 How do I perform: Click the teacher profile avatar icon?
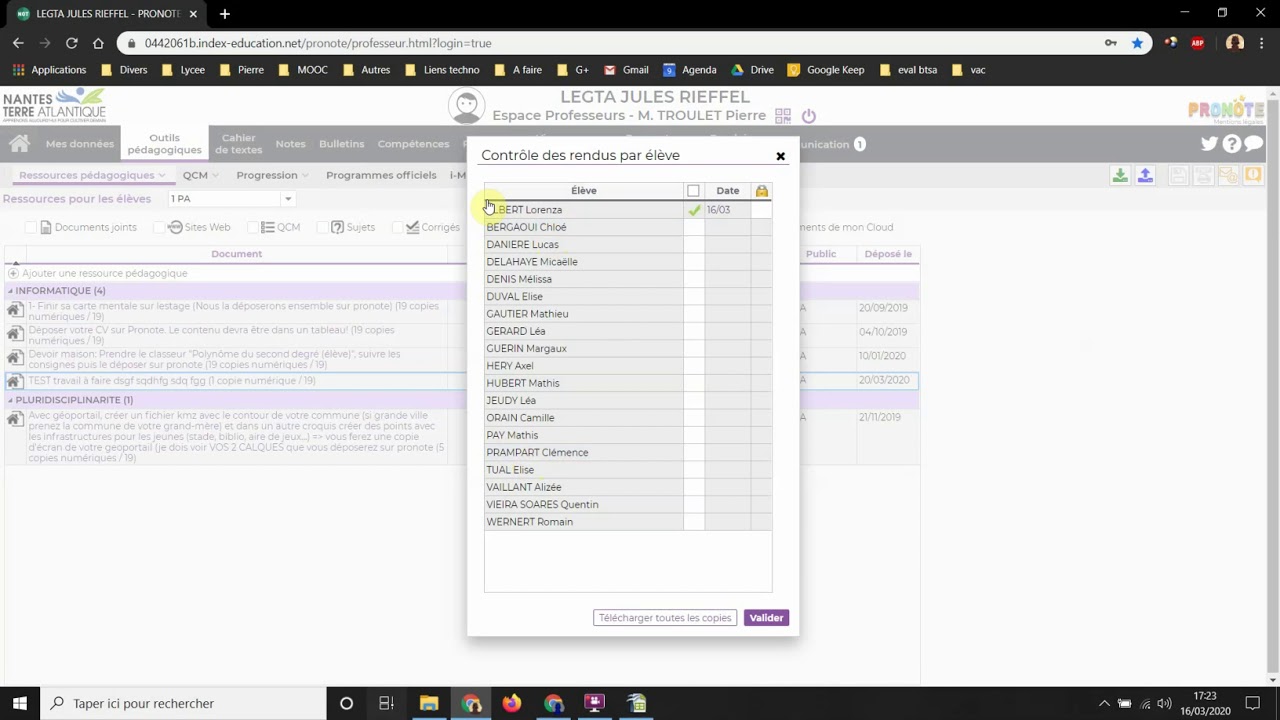coord(466,107)
